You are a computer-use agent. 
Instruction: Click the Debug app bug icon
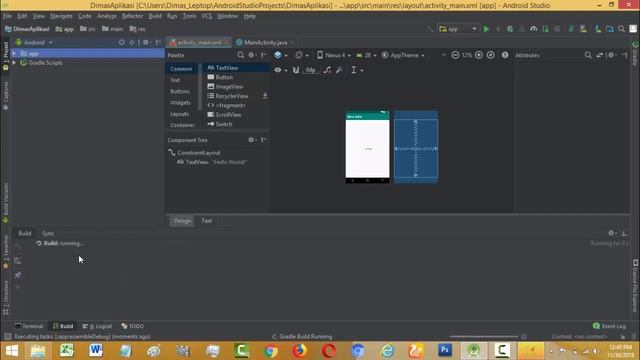coord(510,29)
